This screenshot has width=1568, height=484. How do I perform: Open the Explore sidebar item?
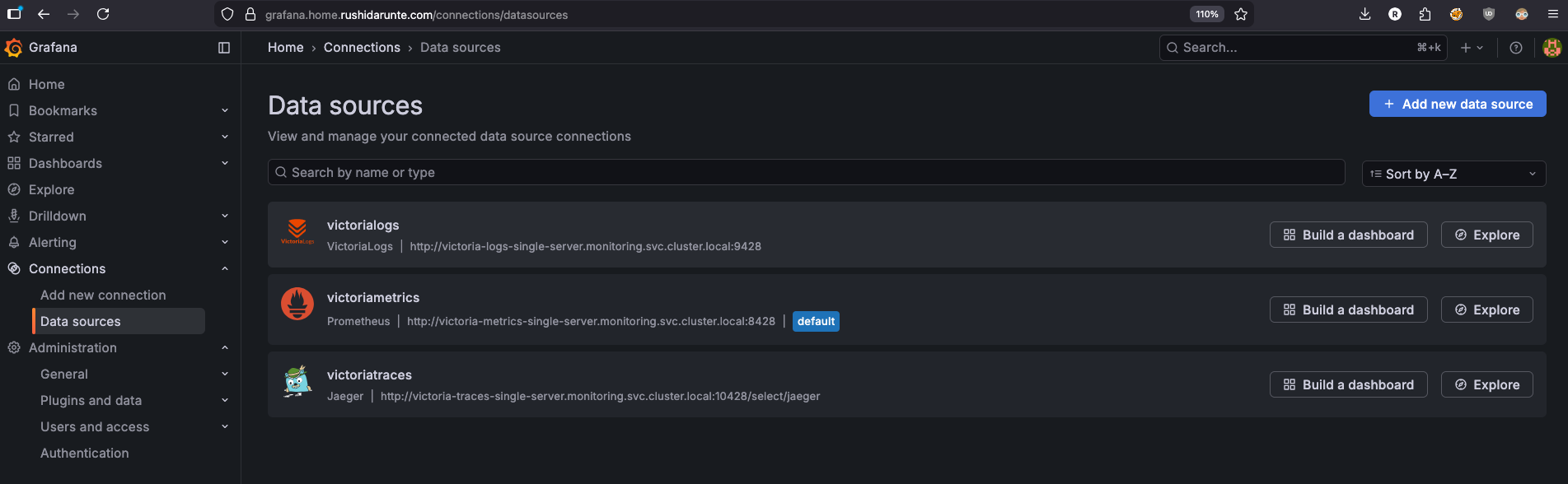click(x=51, y=189)
